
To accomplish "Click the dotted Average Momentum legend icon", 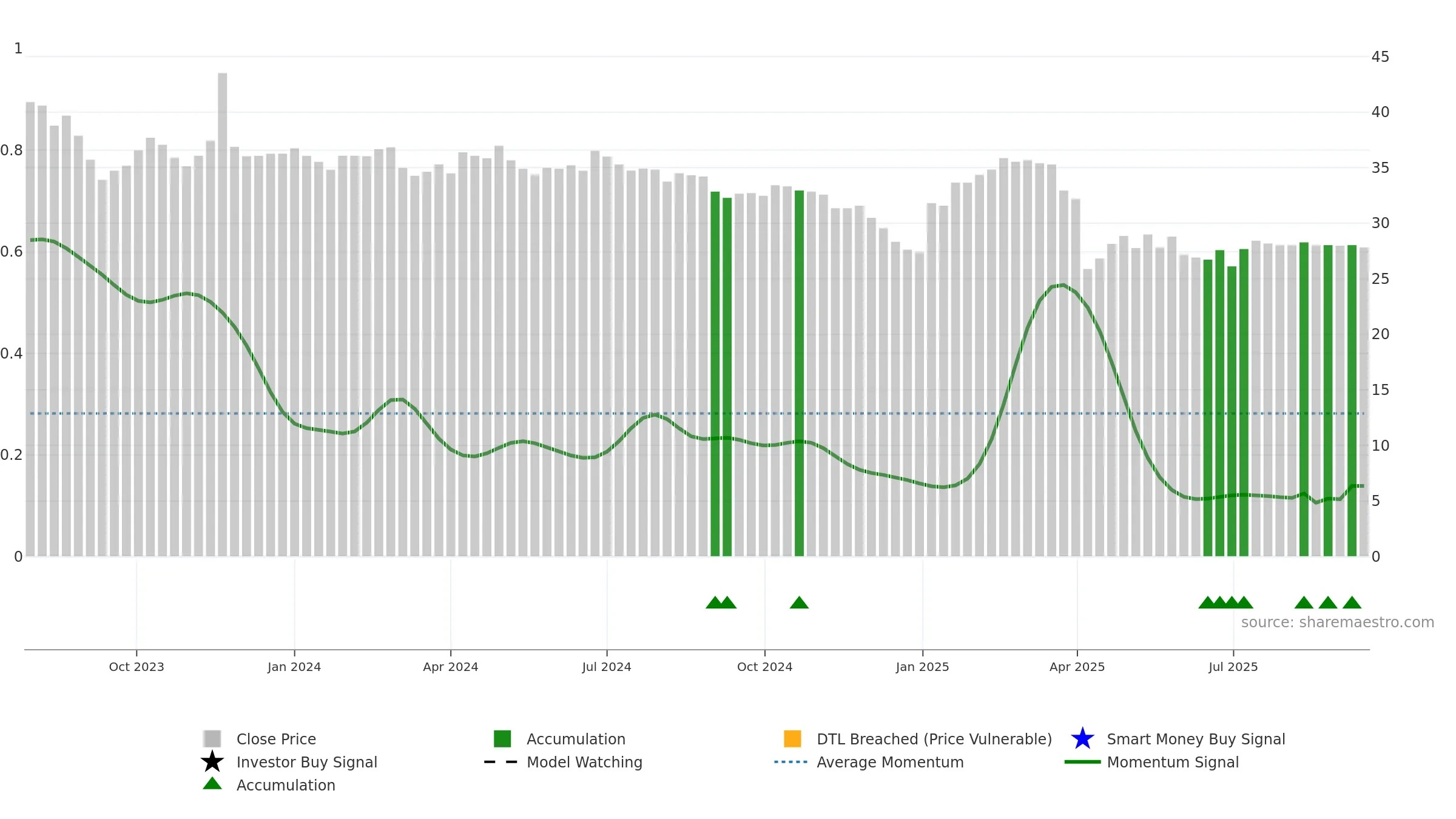I will (x=791, y=762).
